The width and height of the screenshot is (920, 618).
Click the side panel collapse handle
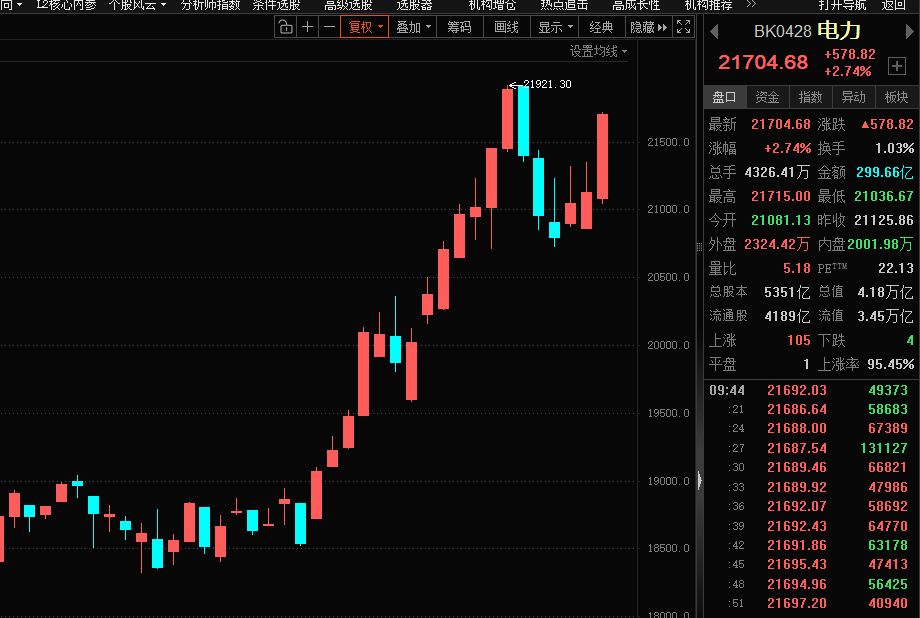click(699, 480)
